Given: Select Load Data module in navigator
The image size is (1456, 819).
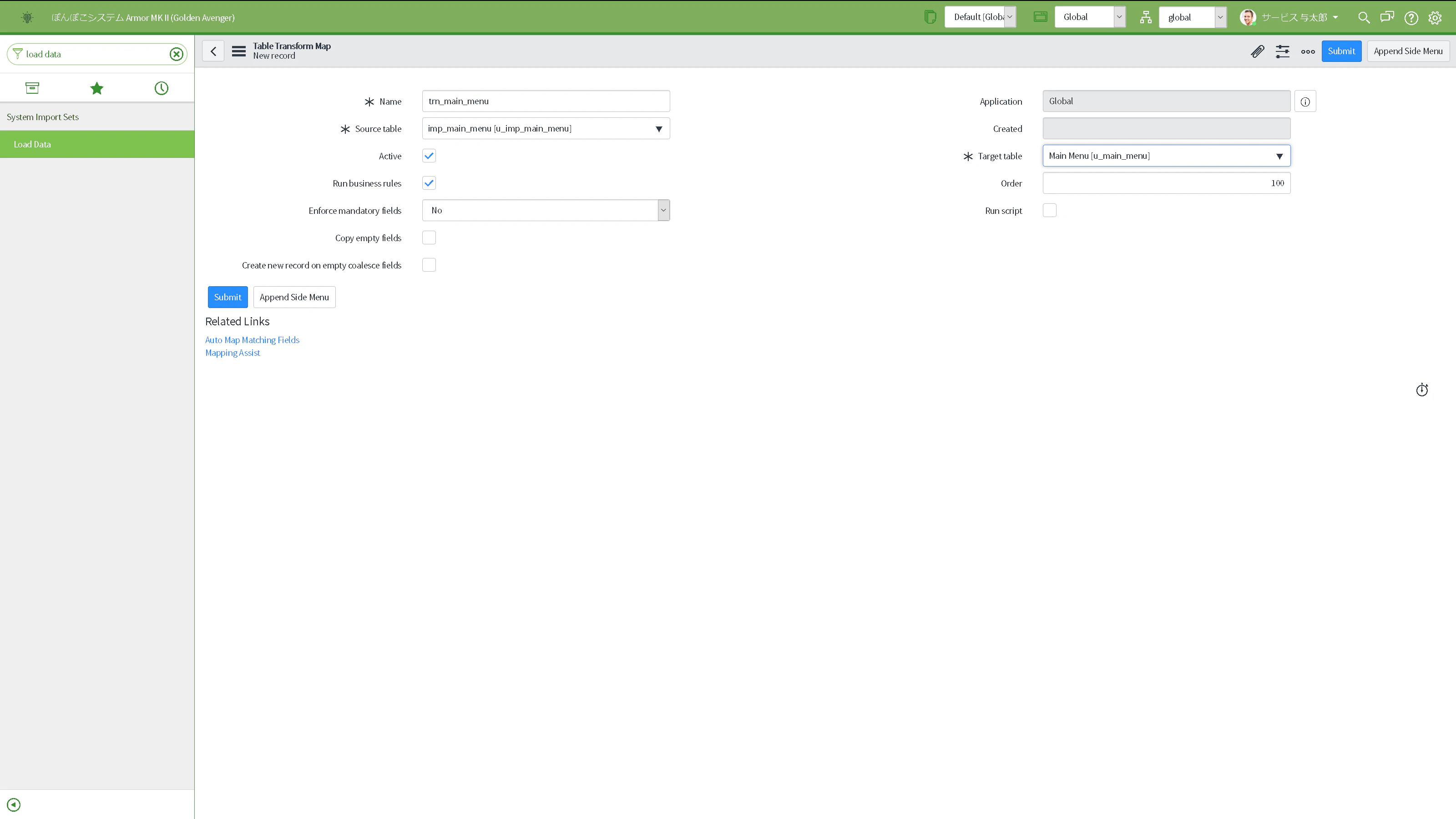Looking at the screenshot, I should (97, 144).
